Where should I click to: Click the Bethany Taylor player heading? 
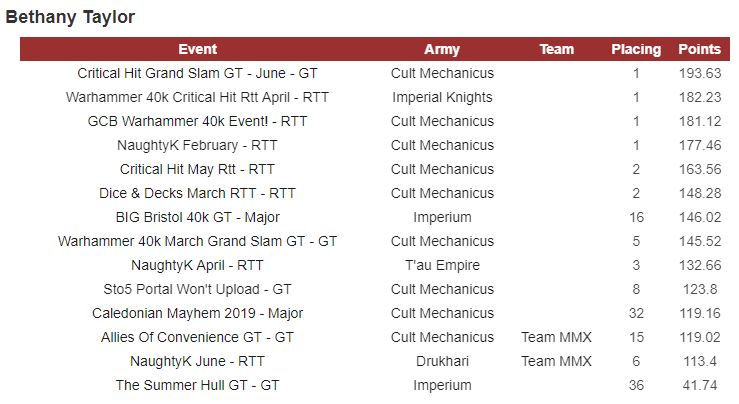(x=70, y=17)
